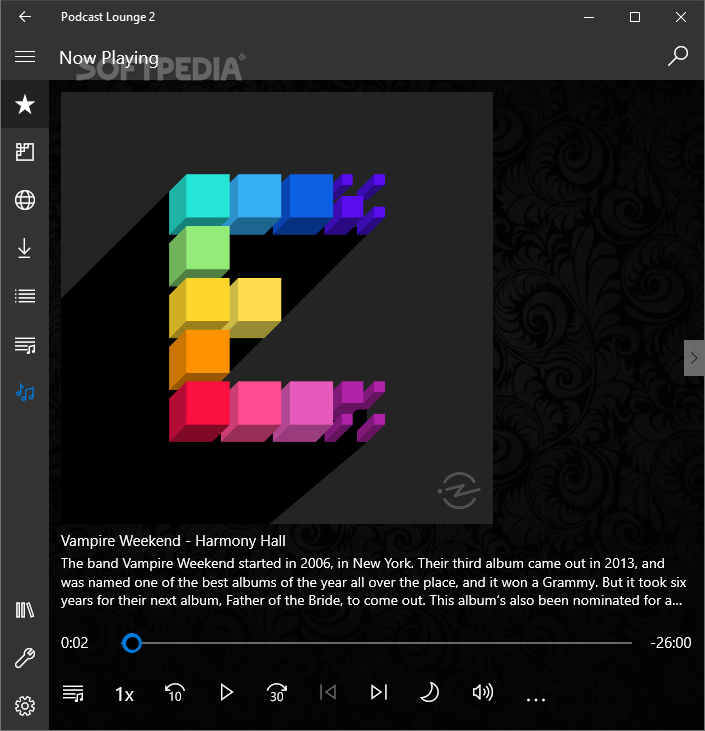Click the Now Playing heading
The width and height of the screenshot is (705, 731).
109,58
